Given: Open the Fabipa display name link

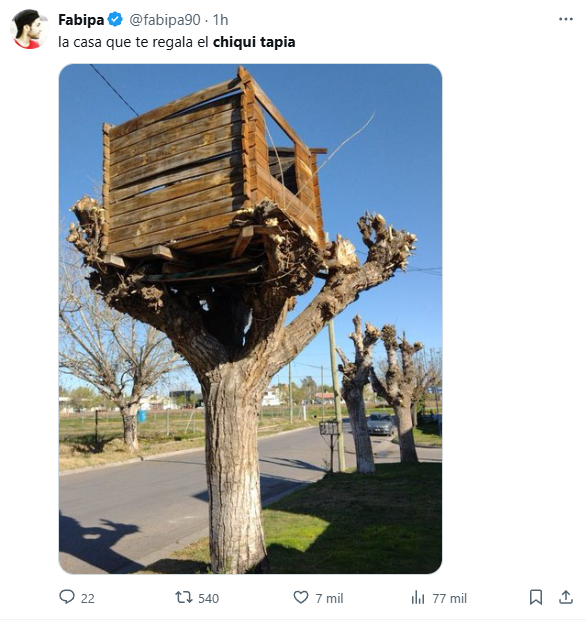Looking at the screenshot, I should tap(81, 19).
